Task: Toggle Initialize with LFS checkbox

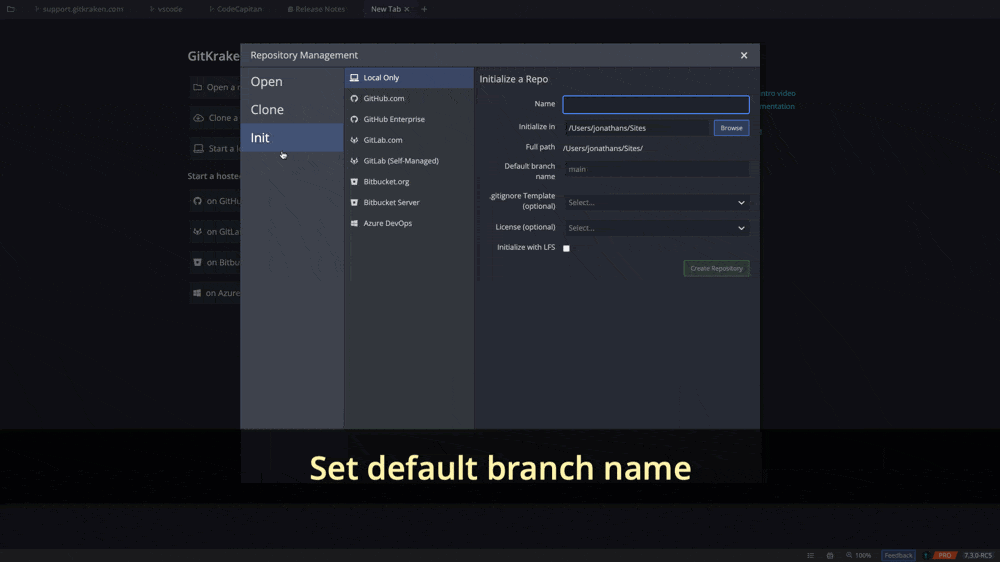Action: pos(566,248)
